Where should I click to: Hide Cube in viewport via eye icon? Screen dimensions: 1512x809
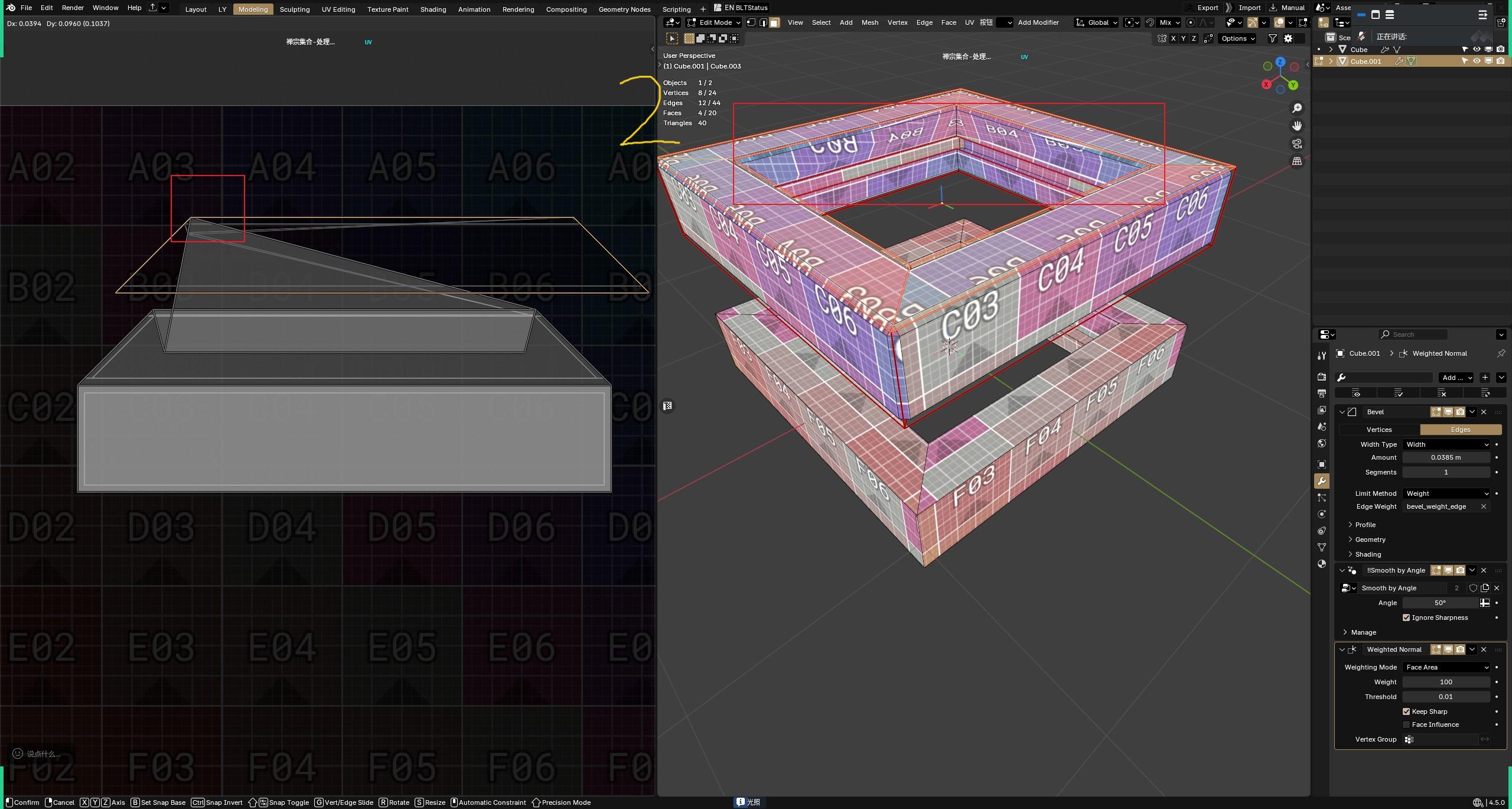coord(1477,50)
